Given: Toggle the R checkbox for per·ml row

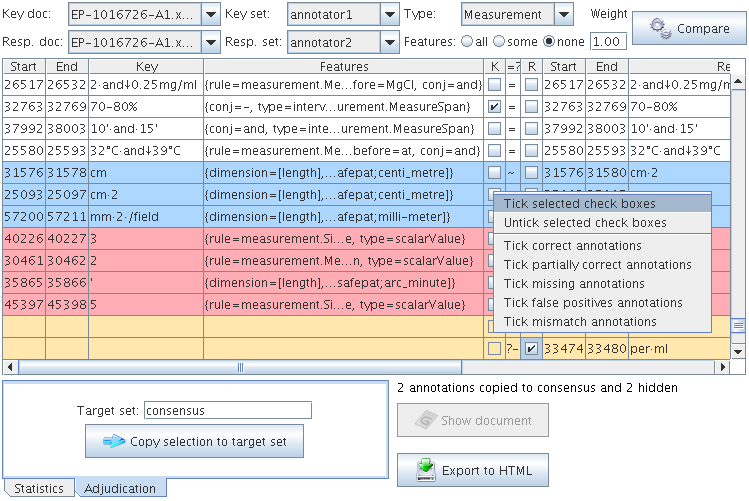Looking at the screenshot, I should pos(532,348).
